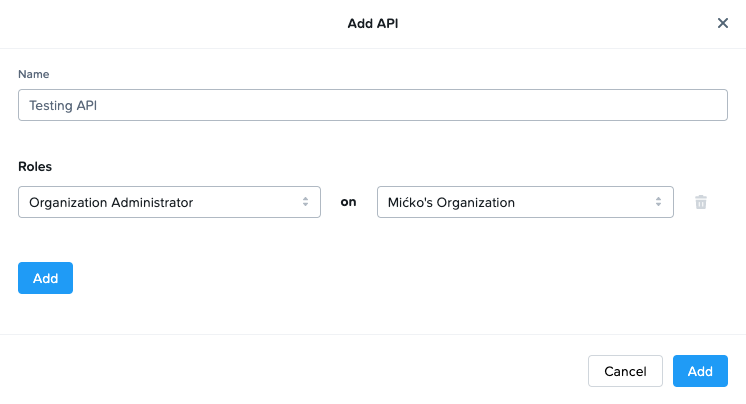Click the Roles section heading
The height and width of the screenshot is (404, 746).
click(x=35, y=166)
